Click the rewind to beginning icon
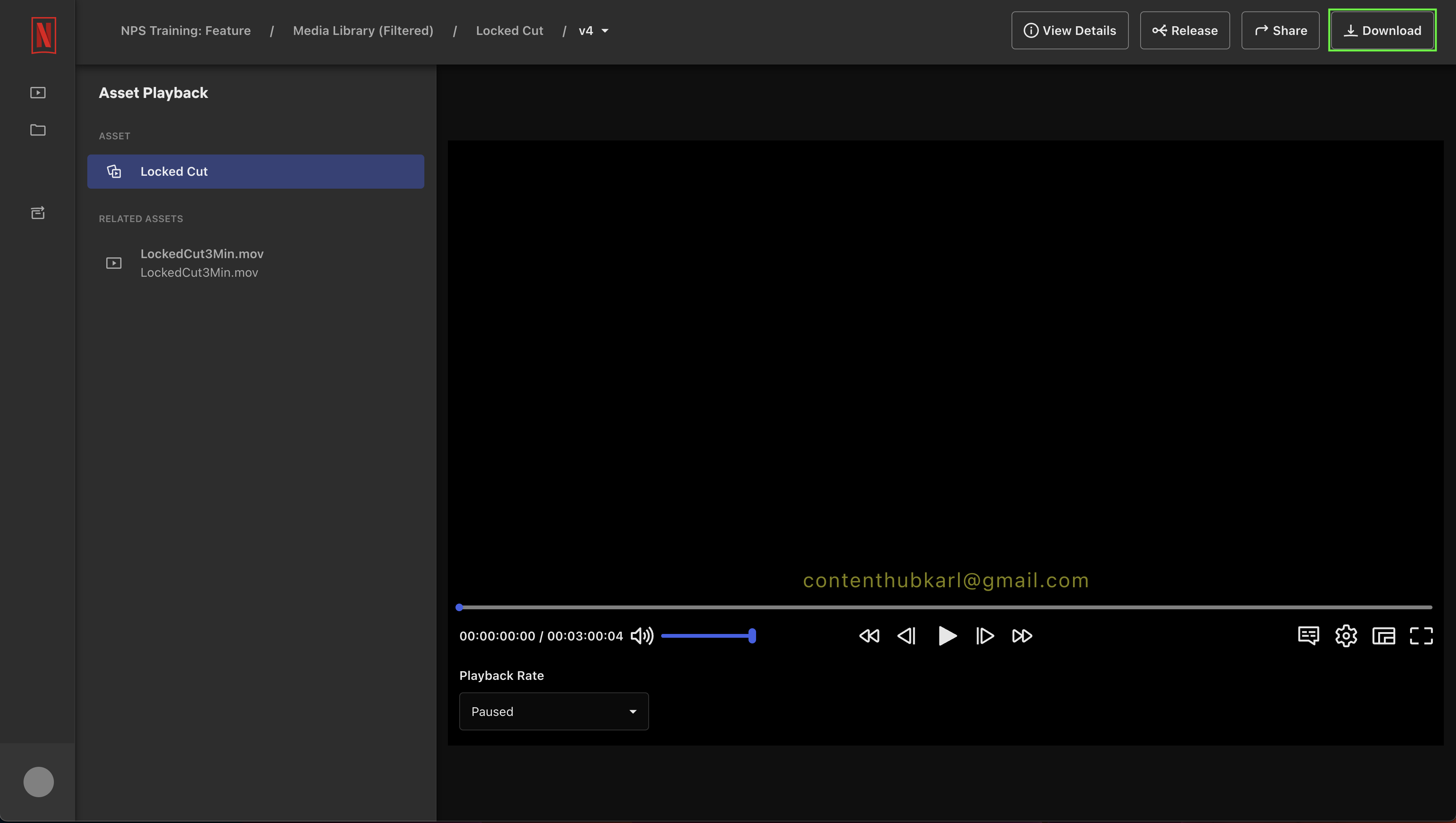 (868, 636)
